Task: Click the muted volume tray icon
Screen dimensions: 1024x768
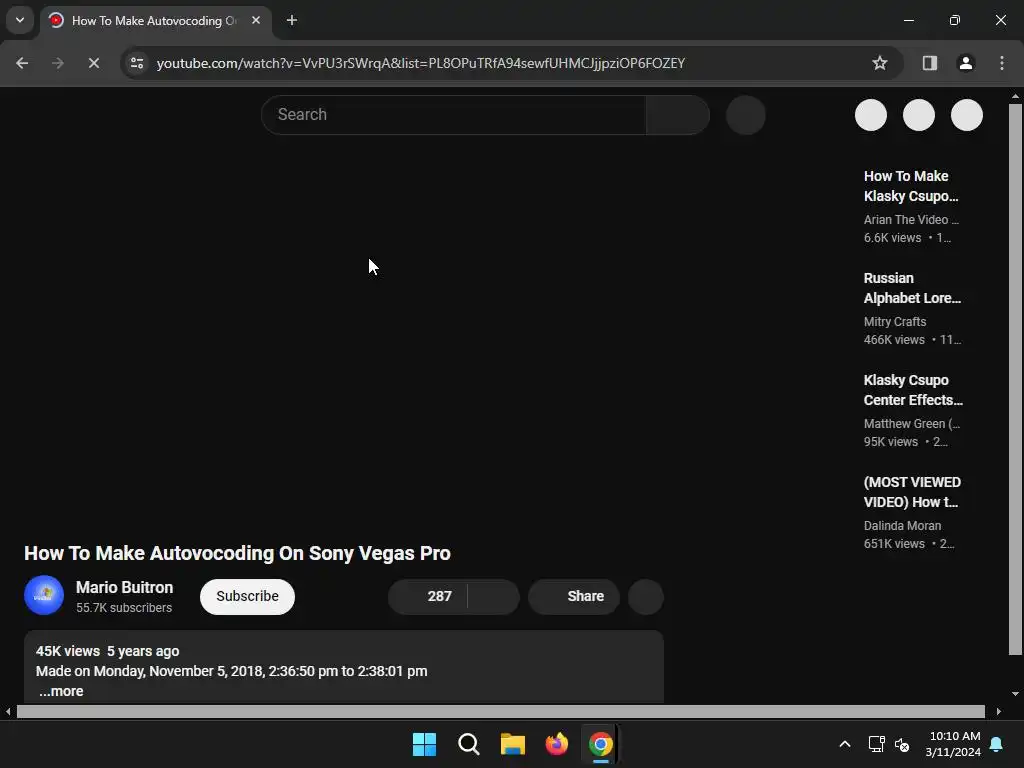Action: 902,744
